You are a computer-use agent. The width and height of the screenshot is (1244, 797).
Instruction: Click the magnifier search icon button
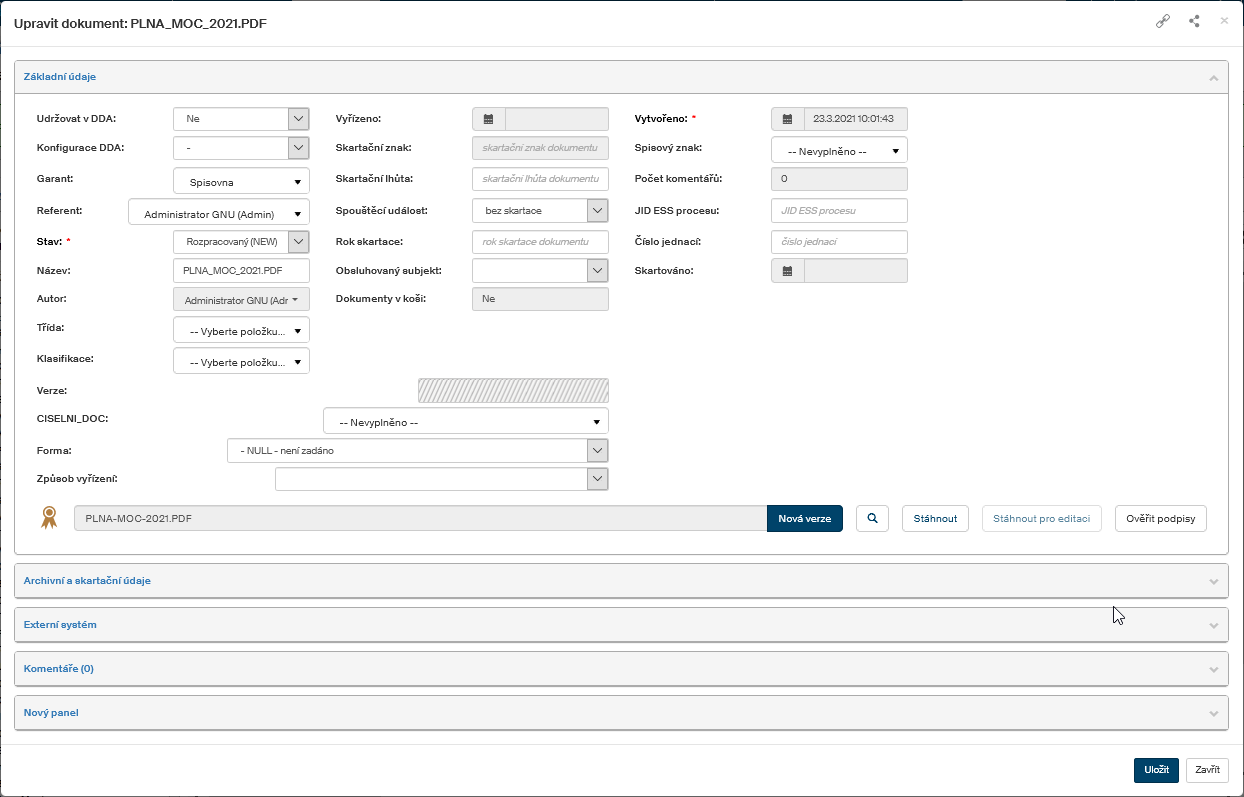(x=872, y=518)
